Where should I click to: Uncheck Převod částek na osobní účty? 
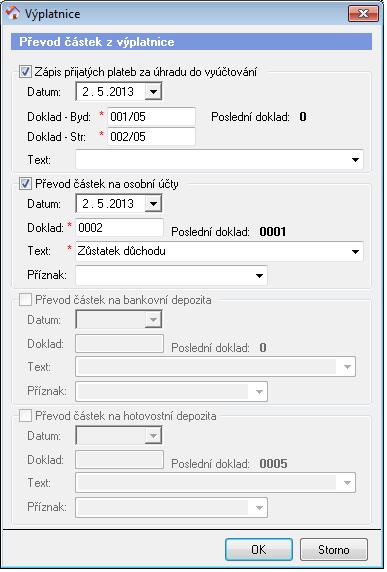[25, 183]
